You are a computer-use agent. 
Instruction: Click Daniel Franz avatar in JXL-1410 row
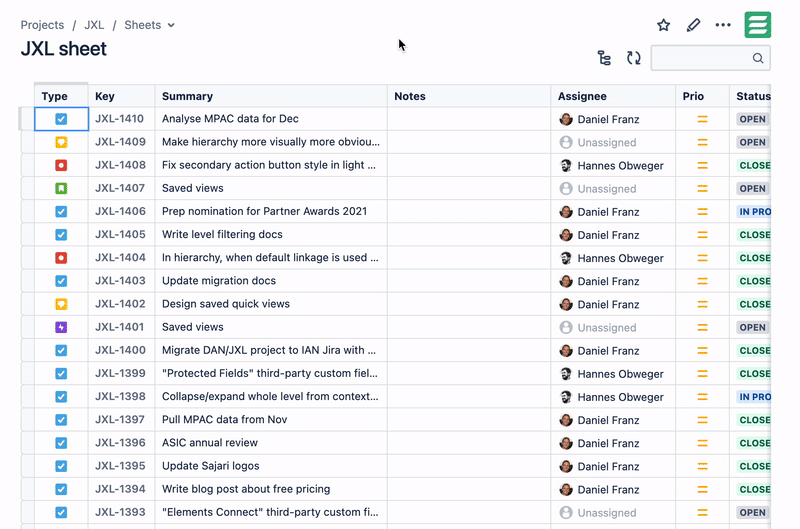pos(566,119)
